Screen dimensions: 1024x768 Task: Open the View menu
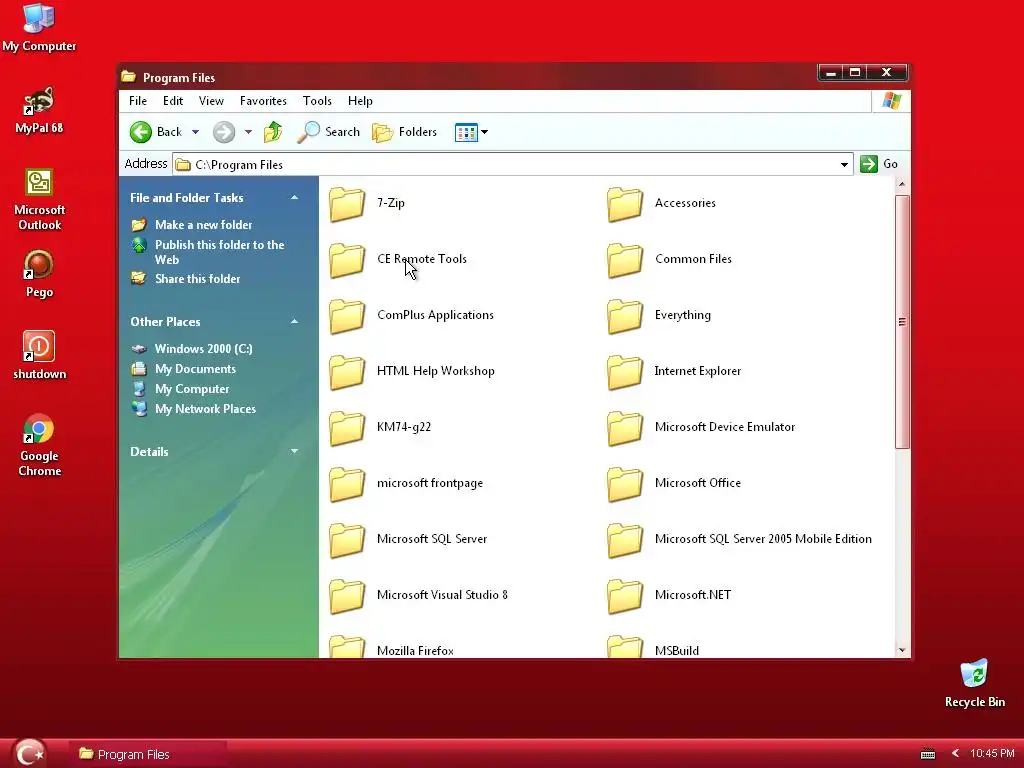(x=211, y=101)
